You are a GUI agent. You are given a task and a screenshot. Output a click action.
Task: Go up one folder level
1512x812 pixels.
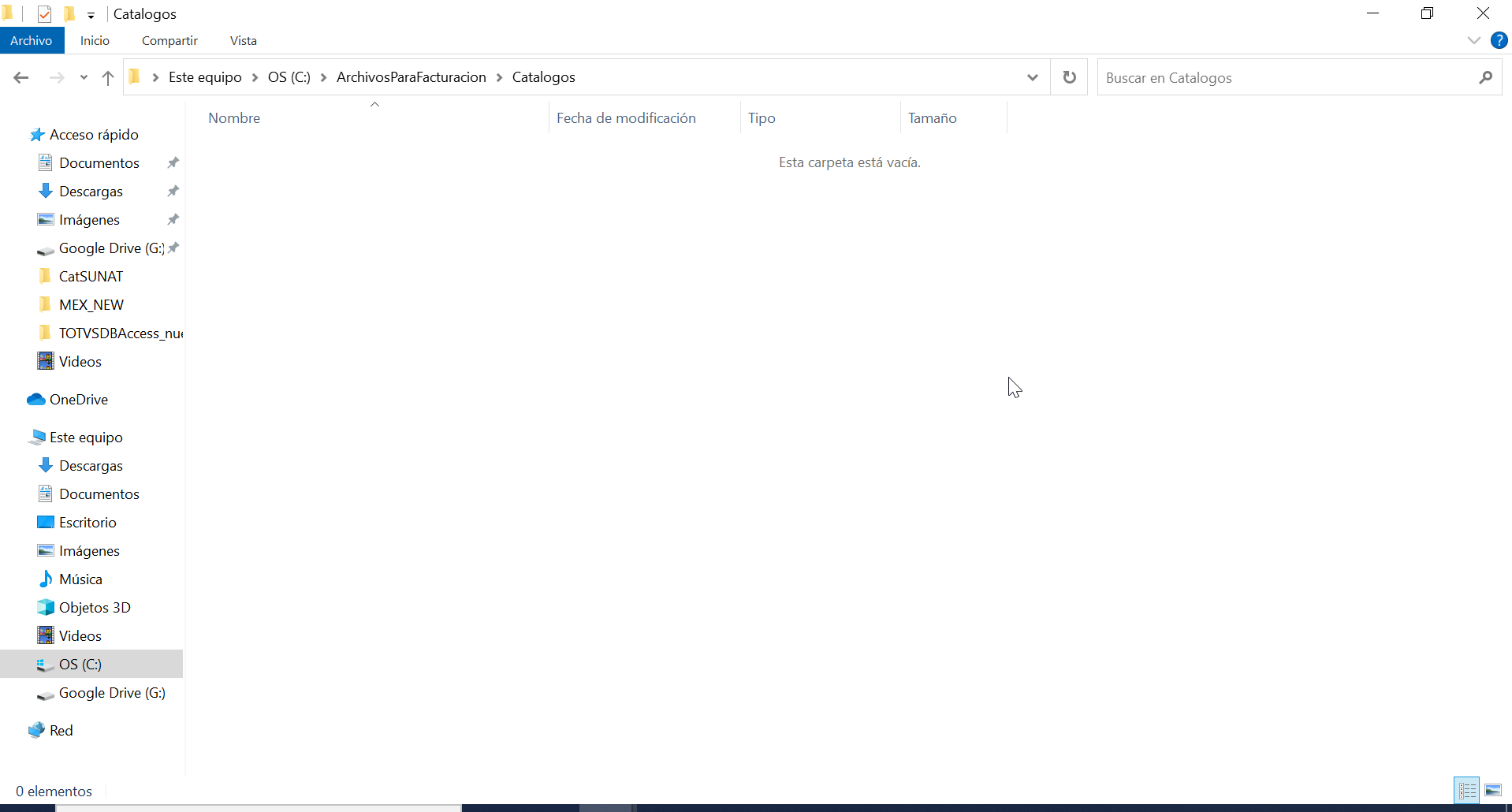tap(108, 77)
